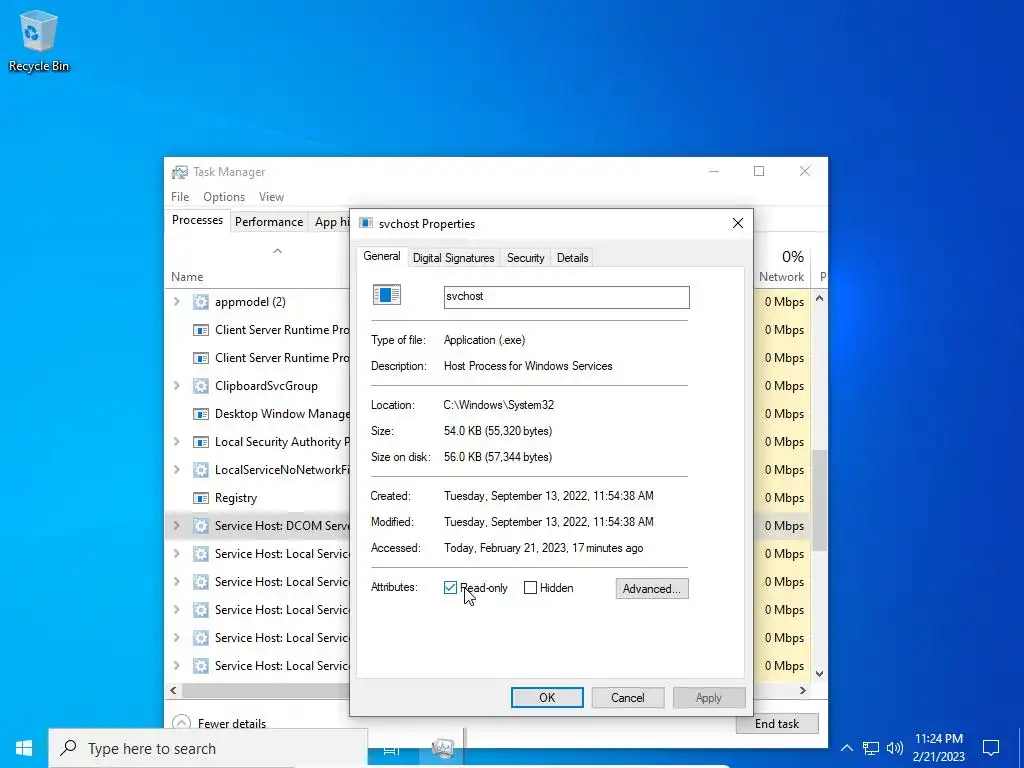Image resolution: width=1024 pixels, height=768 pixels.
Task: Click the End task button
Action: point(777,724)
